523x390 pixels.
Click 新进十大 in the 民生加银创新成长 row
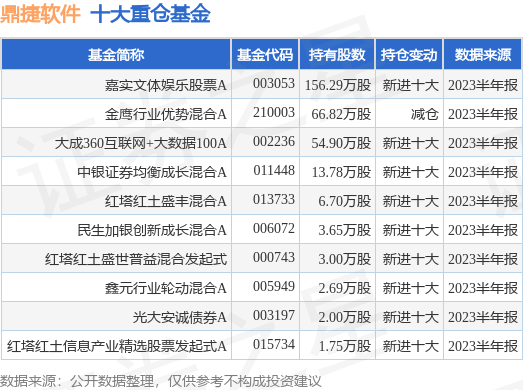click(411, 230)
